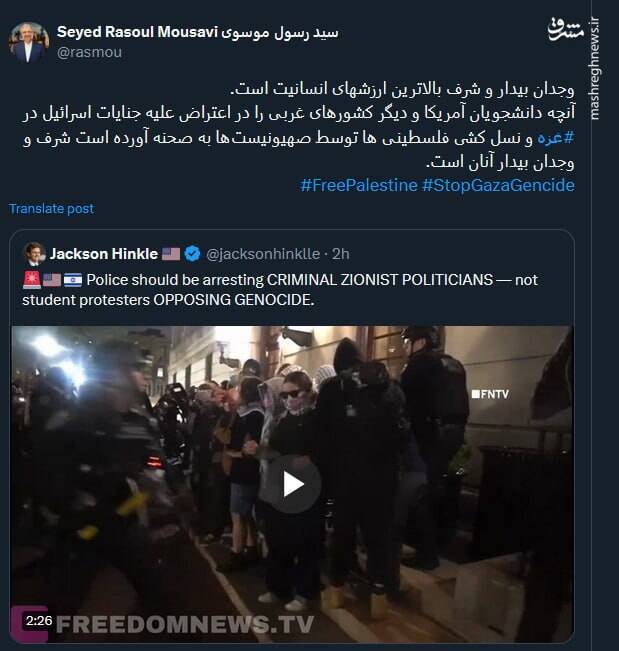
Task: Click the Seyed Rasoul Mousavi display name
Action: [198, 32]
